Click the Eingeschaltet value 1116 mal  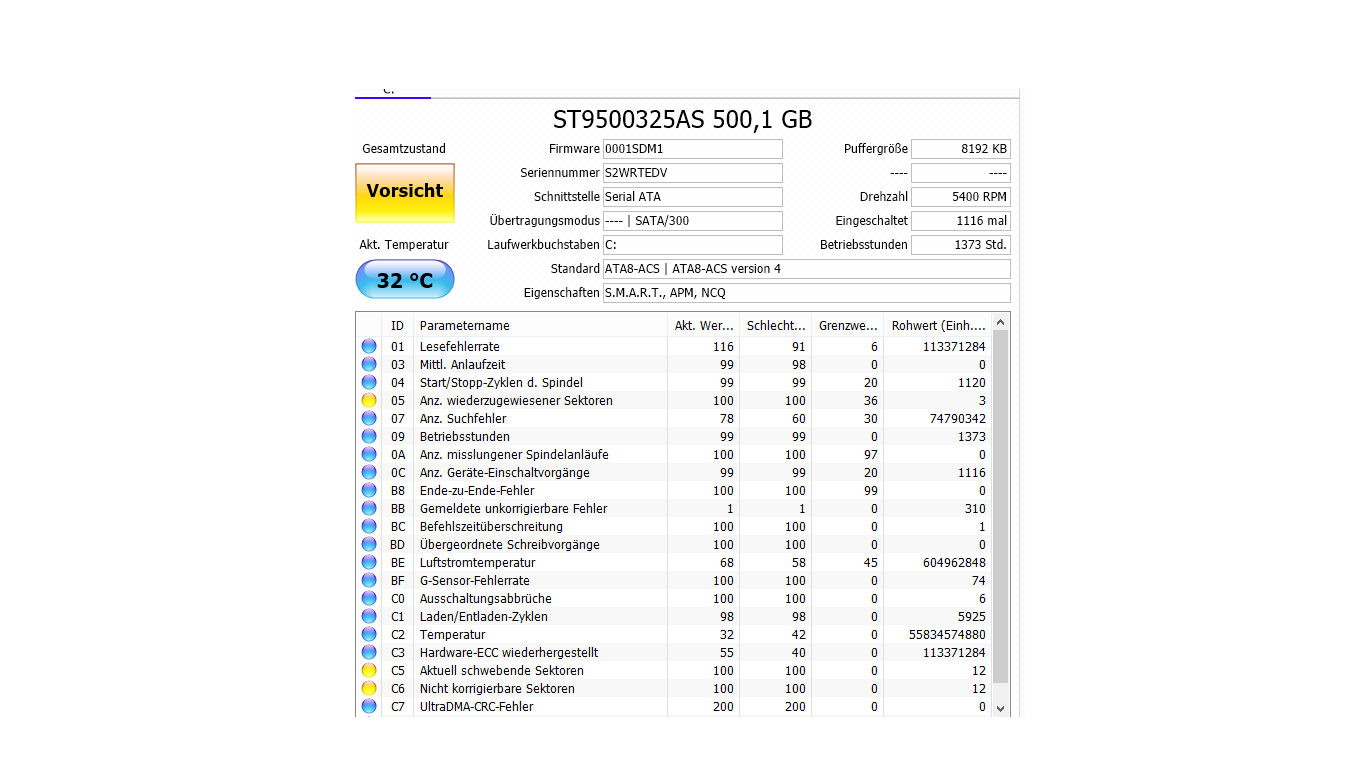[961, 221]
